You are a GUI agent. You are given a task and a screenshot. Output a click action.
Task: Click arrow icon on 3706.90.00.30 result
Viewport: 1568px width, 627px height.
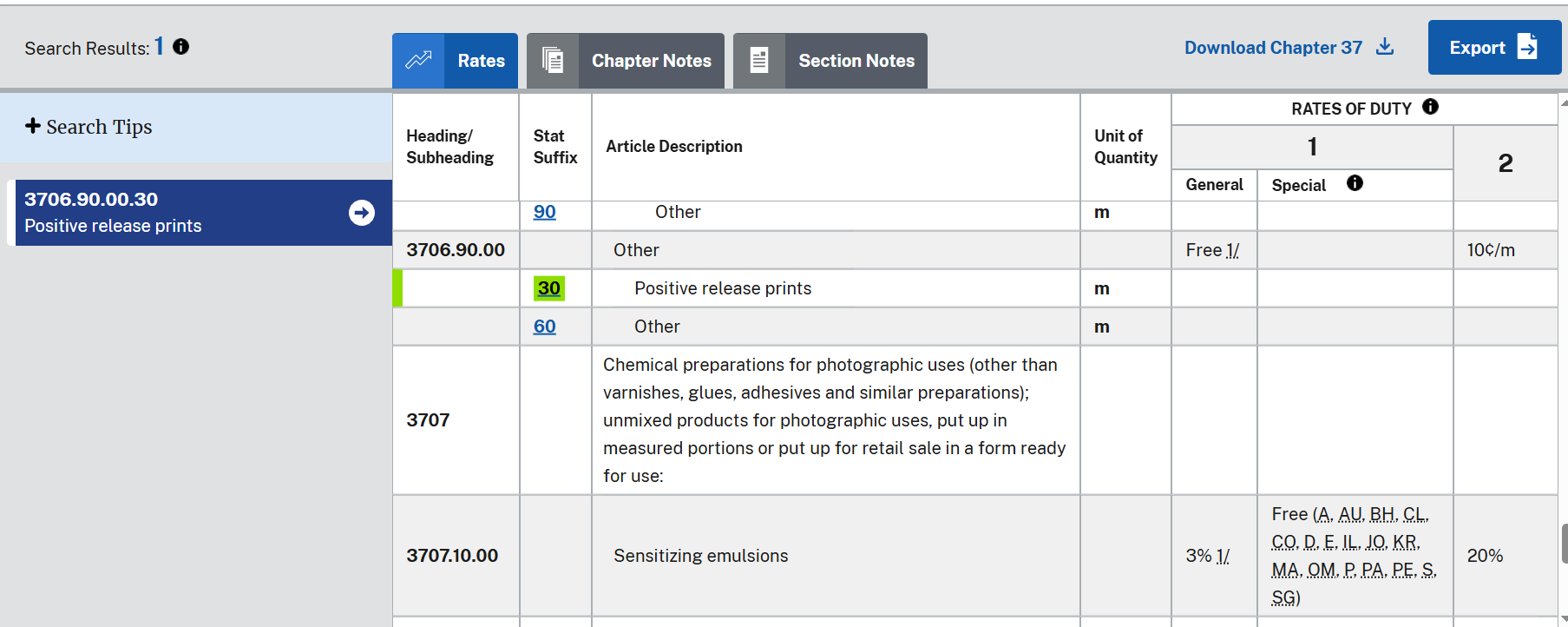362,213
